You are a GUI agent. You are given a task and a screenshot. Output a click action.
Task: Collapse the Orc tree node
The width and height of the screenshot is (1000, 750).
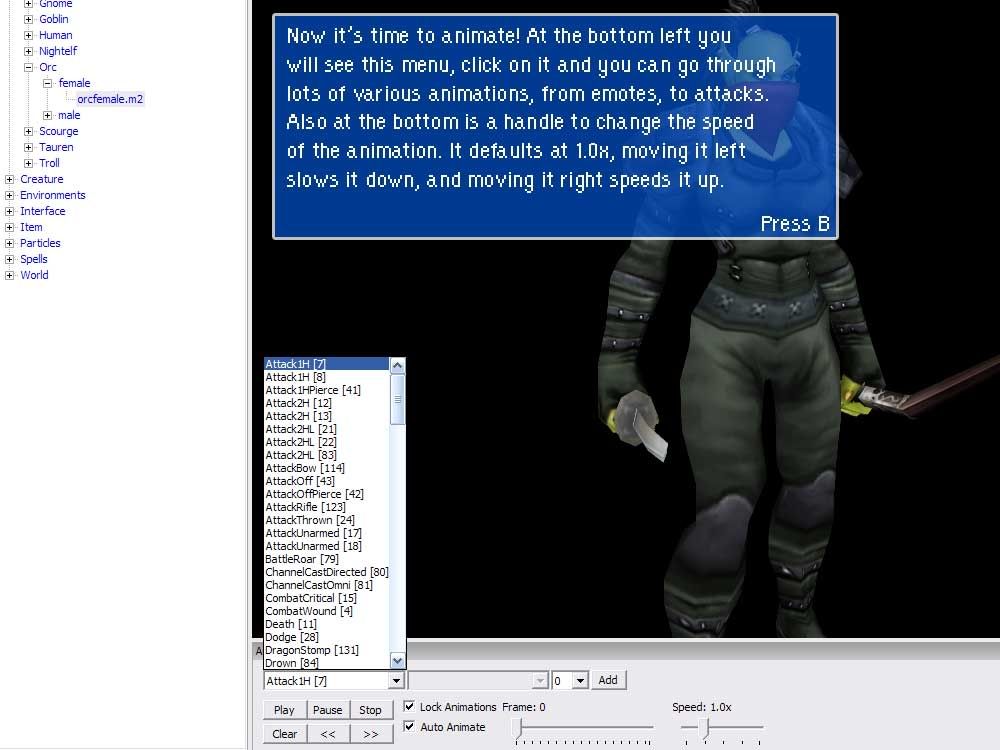pos(28,67)
